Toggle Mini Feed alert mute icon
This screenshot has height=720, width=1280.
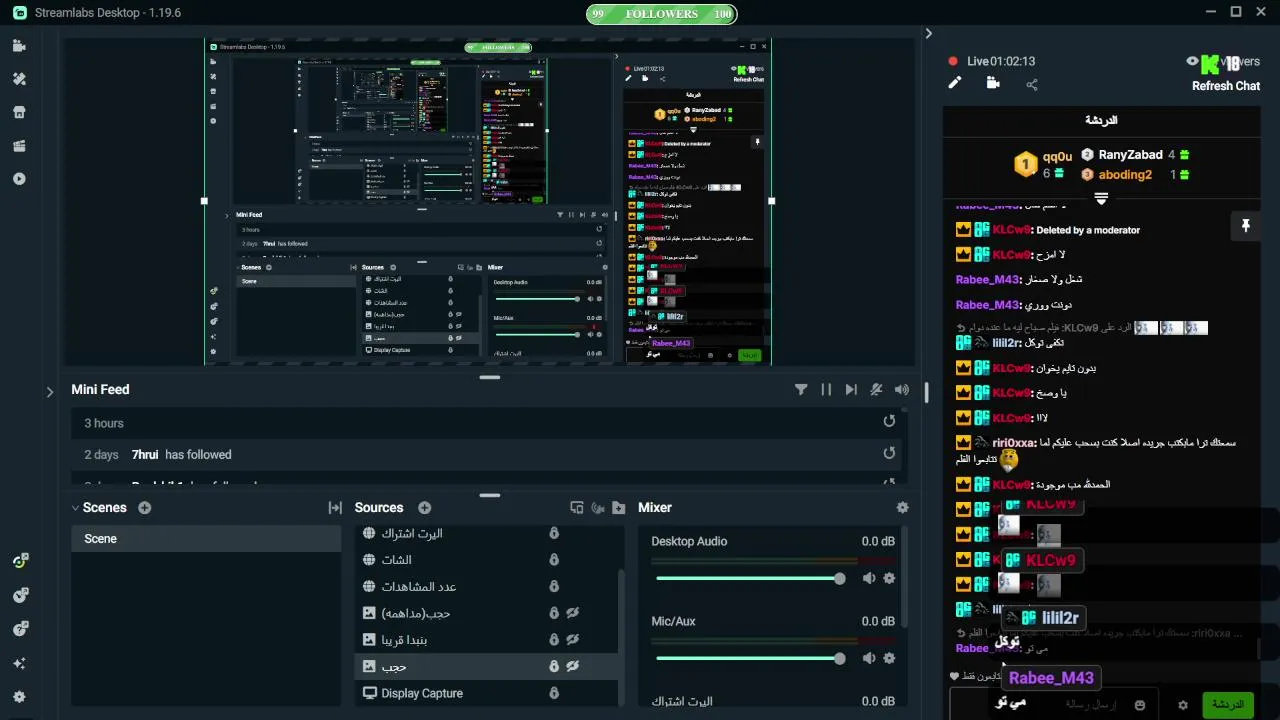point(876,390)
